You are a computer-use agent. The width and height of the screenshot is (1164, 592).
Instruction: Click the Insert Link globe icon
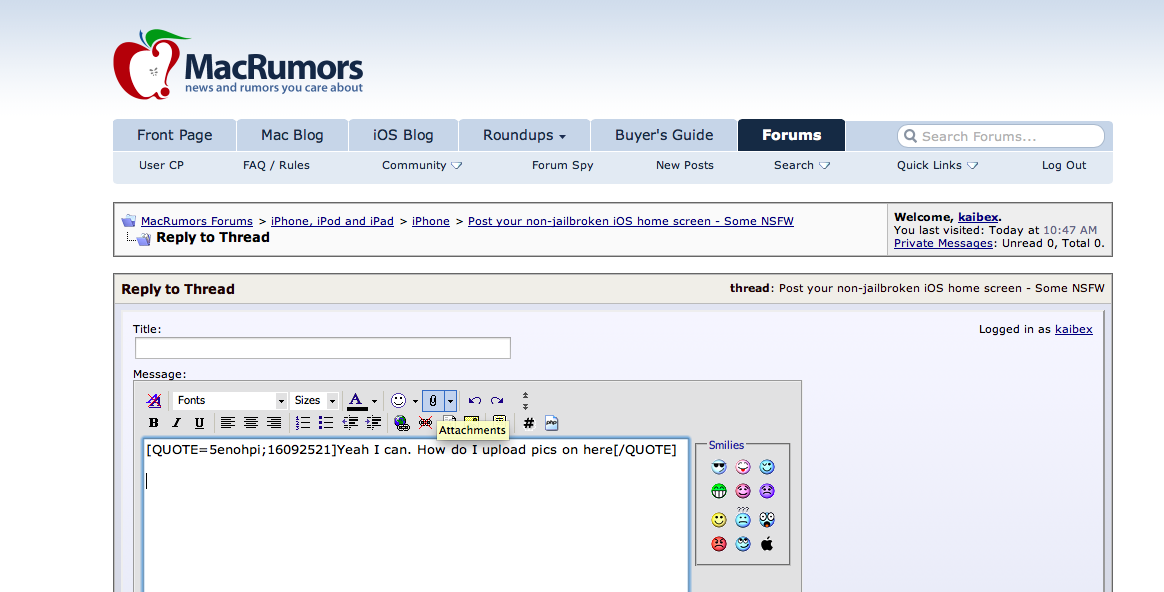coord(402,423)
